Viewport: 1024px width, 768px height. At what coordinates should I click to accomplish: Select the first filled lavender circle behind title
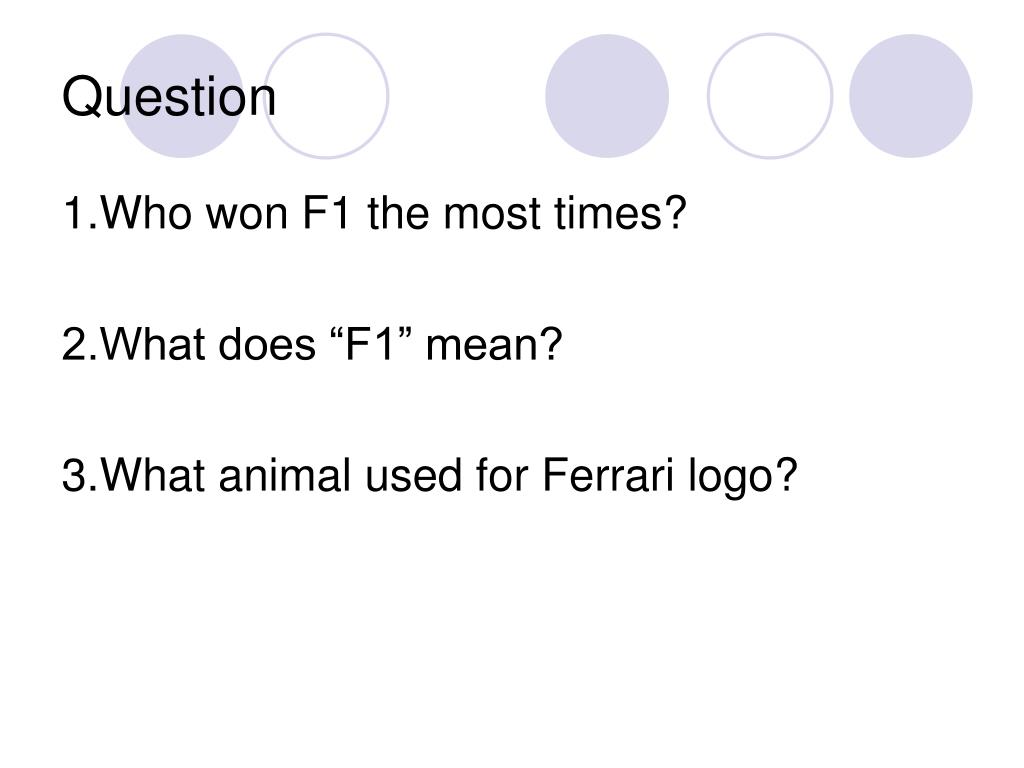(x=182, y=96)
